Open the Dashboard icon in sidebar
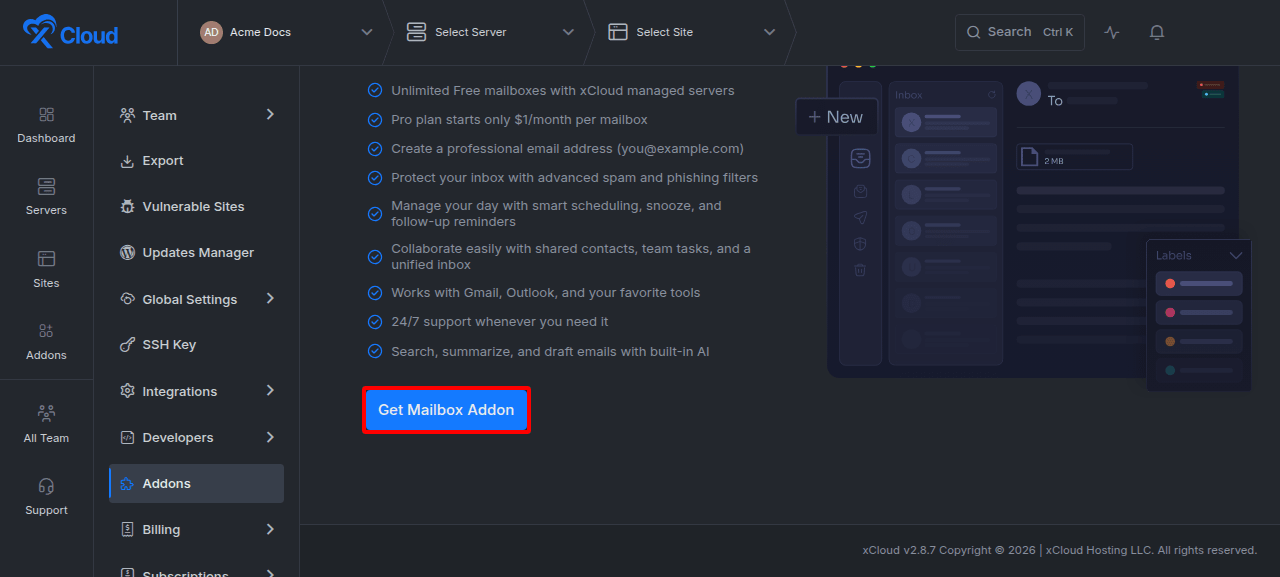 coord(46,115)
